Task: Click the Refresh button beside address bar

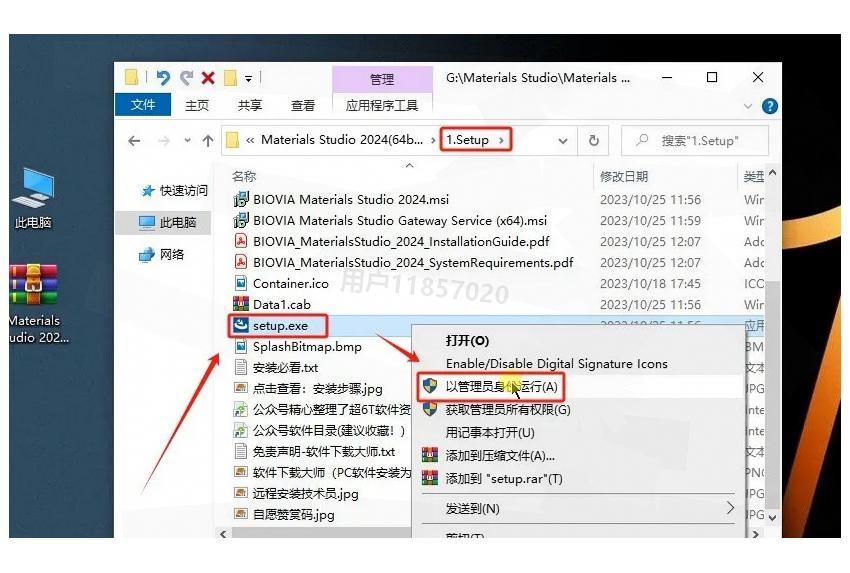Action: (x=594, y=141)
